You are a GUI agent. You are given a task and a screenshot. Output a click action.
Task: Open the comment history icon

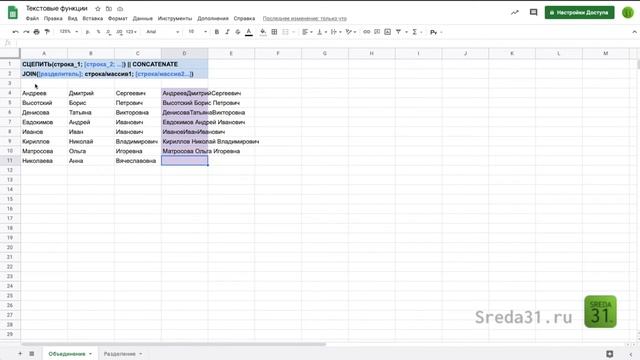click(533, 12)
